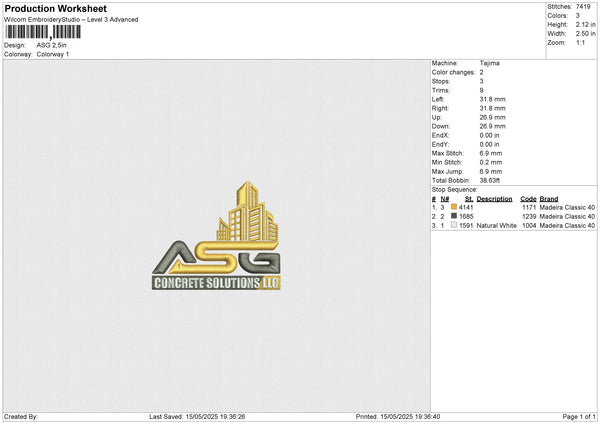600x424 pixels.
Task: Click the orange thread color swatch 4141
Action: 454,207
